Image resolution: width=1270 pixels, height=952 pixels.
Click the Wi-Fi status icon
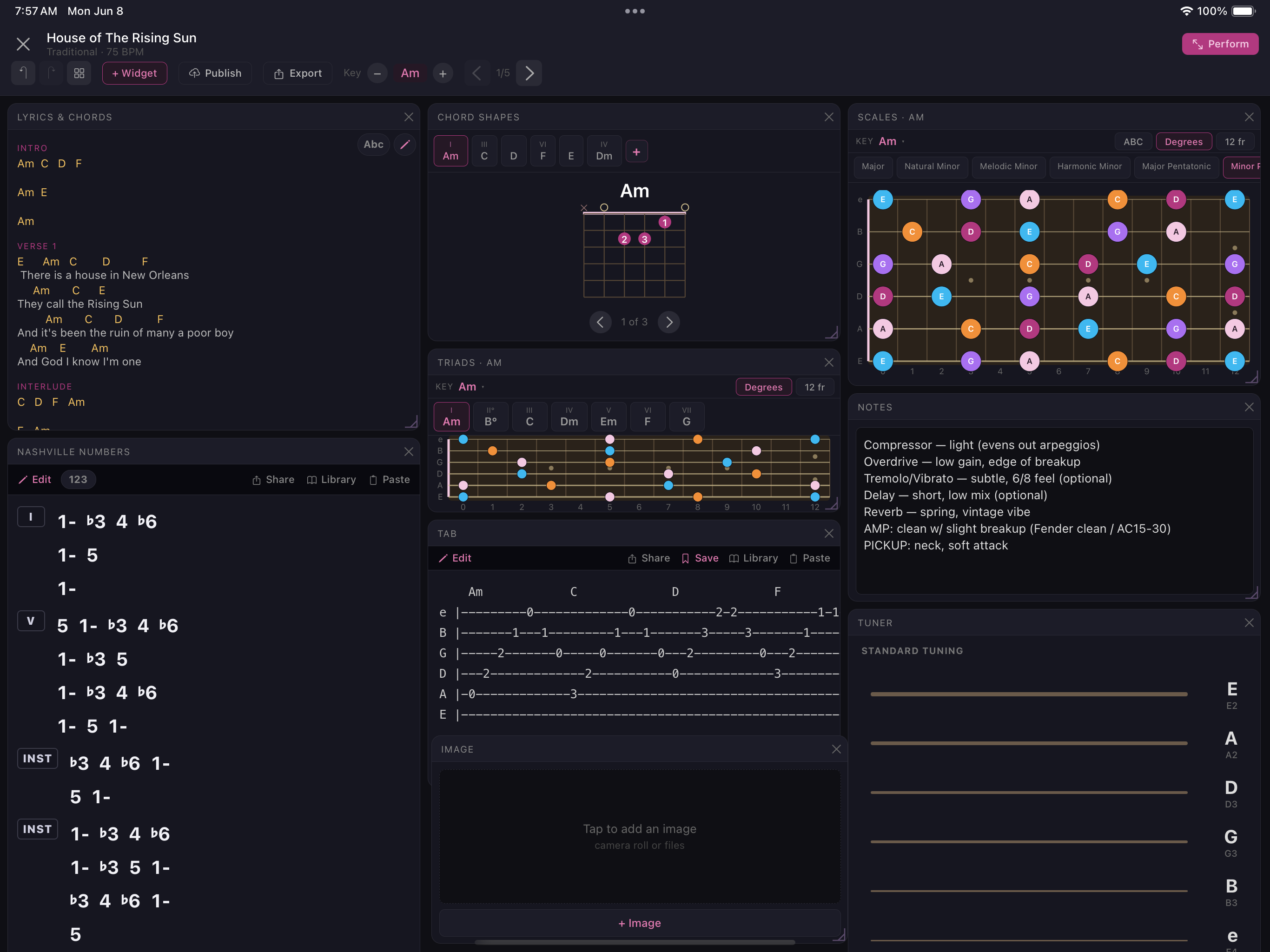tap(1185, 11)
